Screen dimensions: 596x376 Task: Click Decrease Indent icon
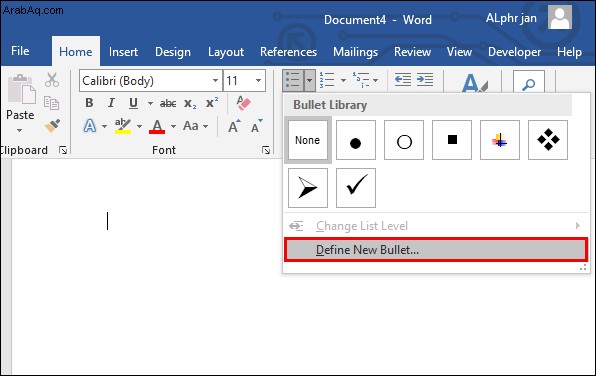tap(403, 80)
